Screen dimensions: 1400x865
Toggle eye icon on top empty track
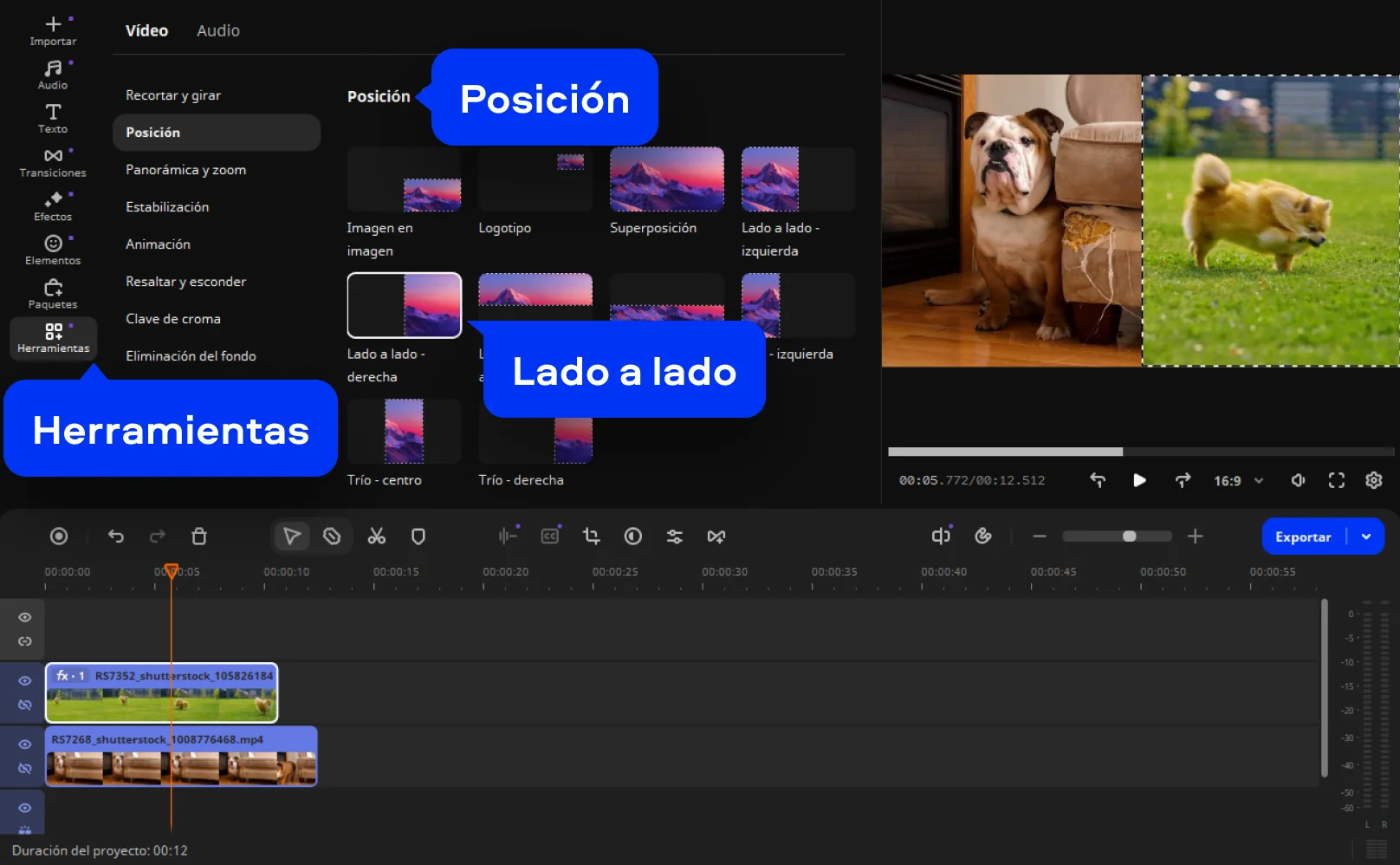(25, 617)
